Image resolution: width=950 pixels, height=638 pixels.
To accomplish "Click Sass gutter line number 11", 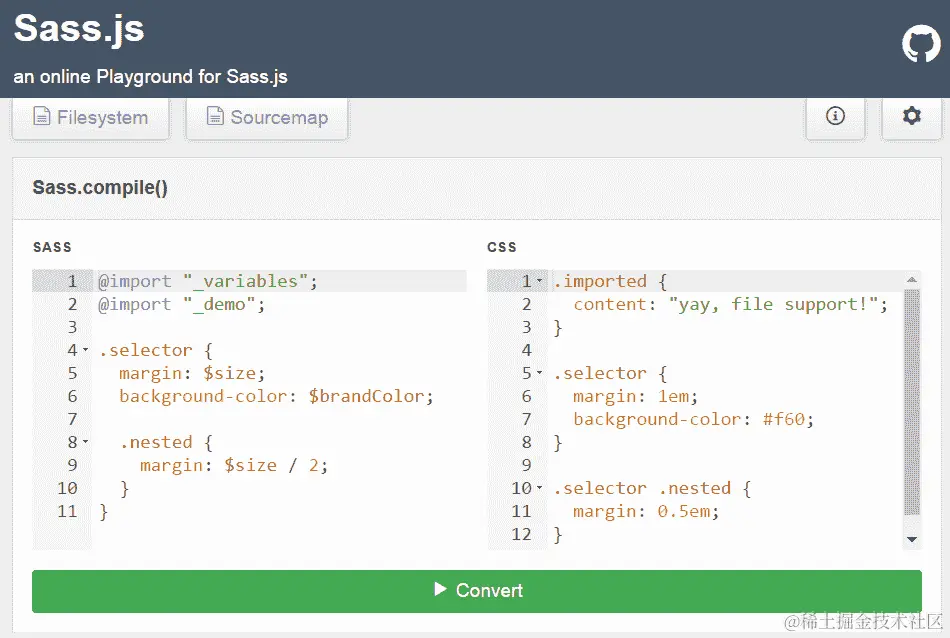I will (67, 511).
